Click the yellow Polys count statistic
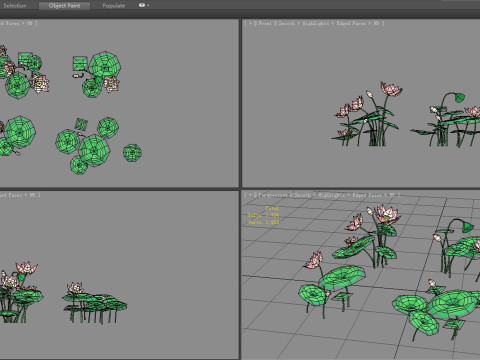 click(263, 215)
